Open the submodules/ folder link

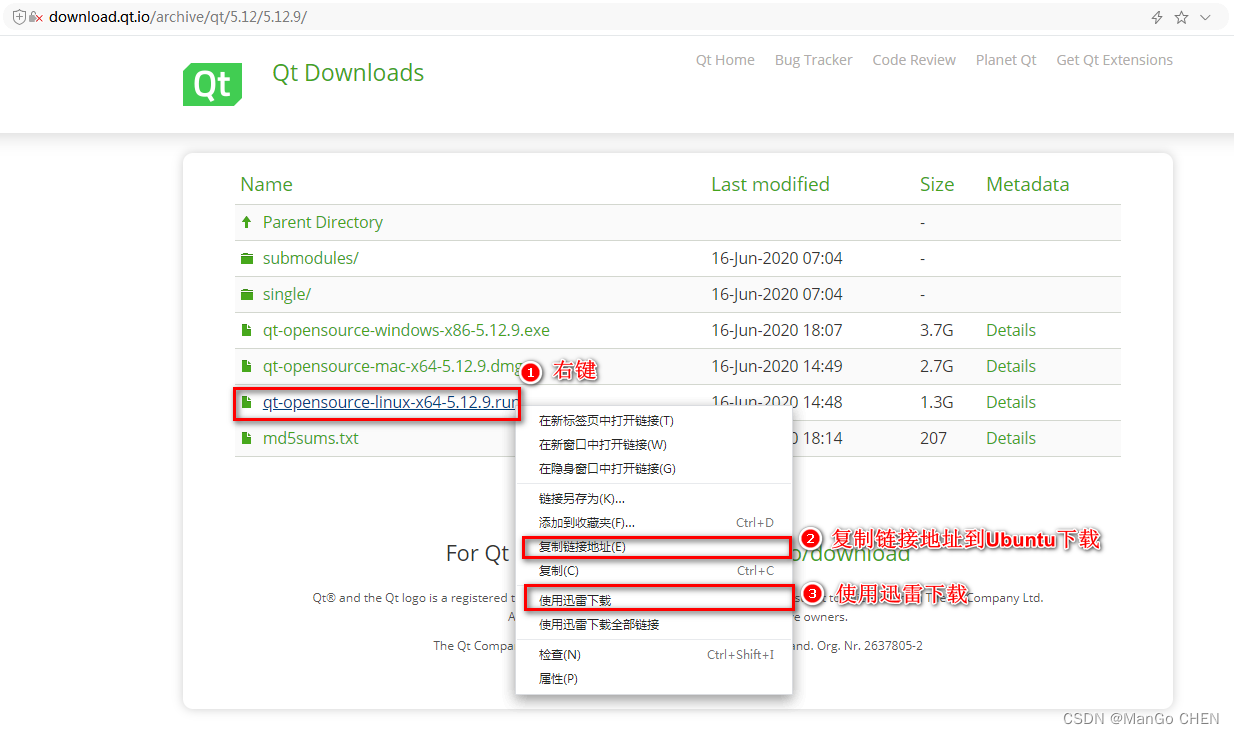(x=310, y=258)
